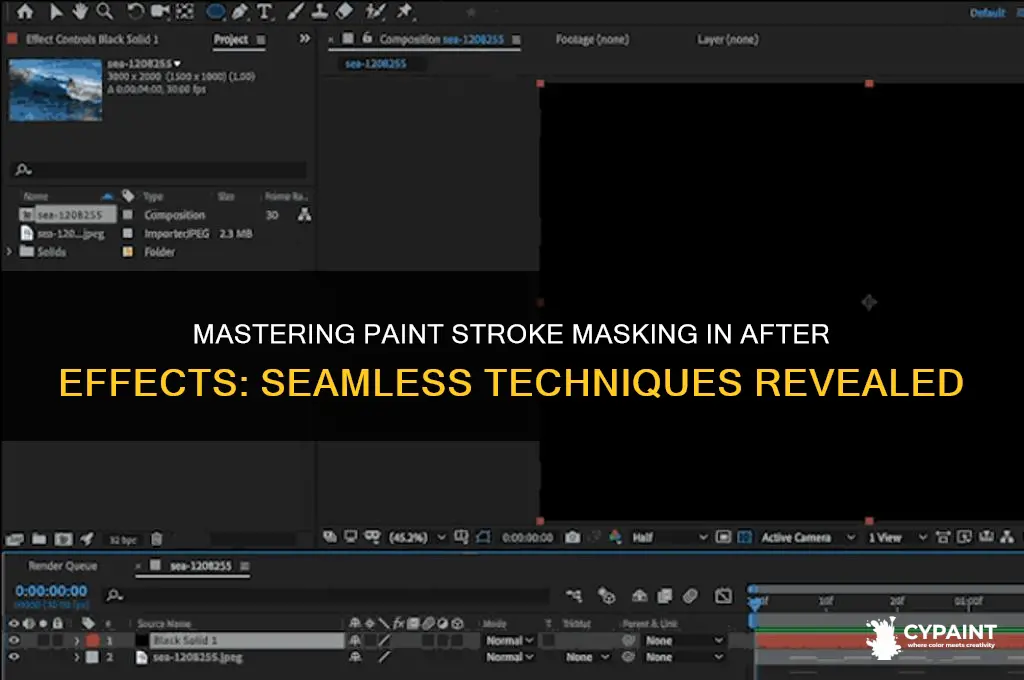Toggle the Composition viewer lock icon
Viewport: 1024px width, 680px height.
367,39
